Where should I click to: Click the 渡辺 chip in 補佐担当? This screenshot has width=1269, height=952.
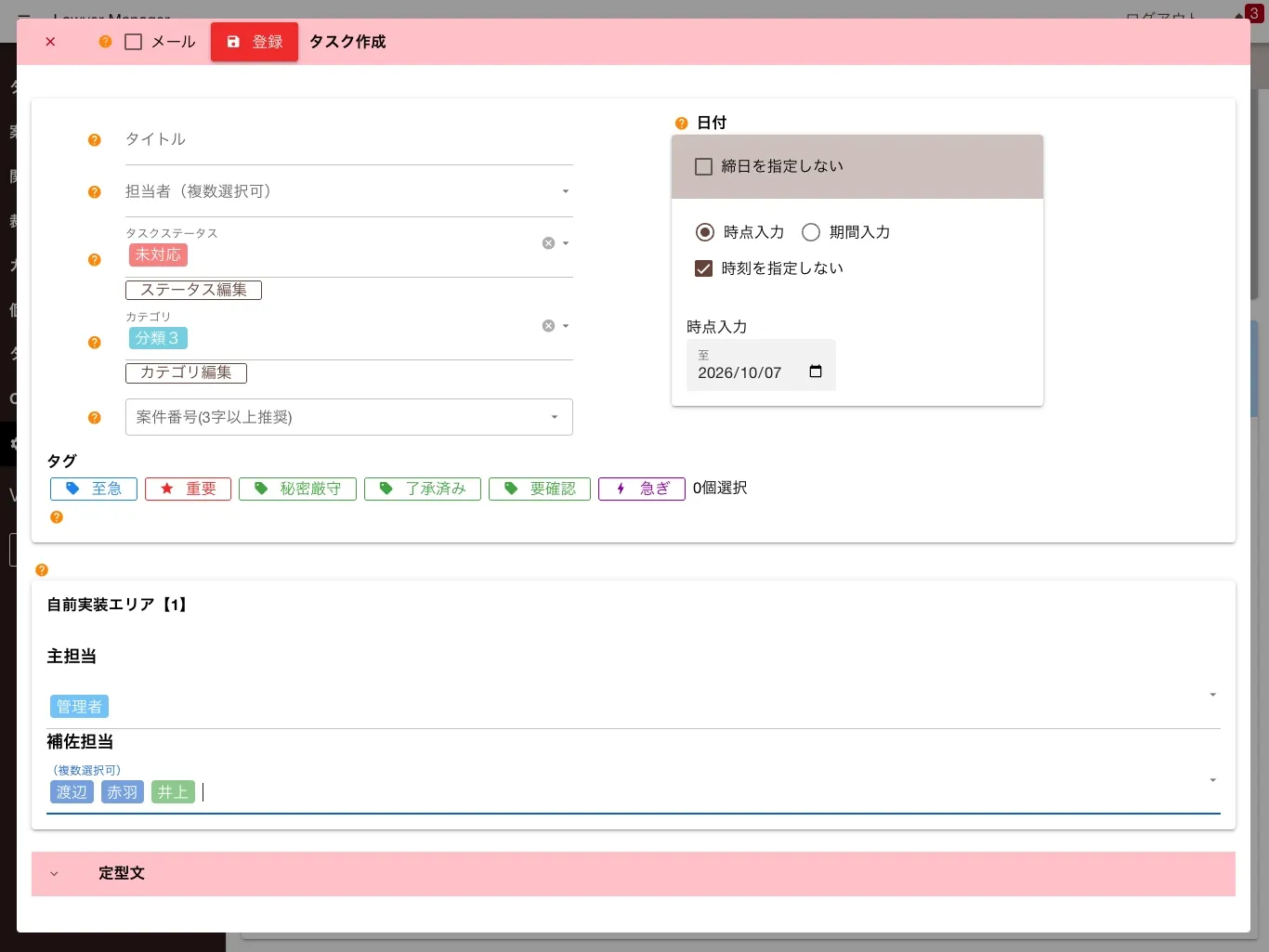coord(72,792)
